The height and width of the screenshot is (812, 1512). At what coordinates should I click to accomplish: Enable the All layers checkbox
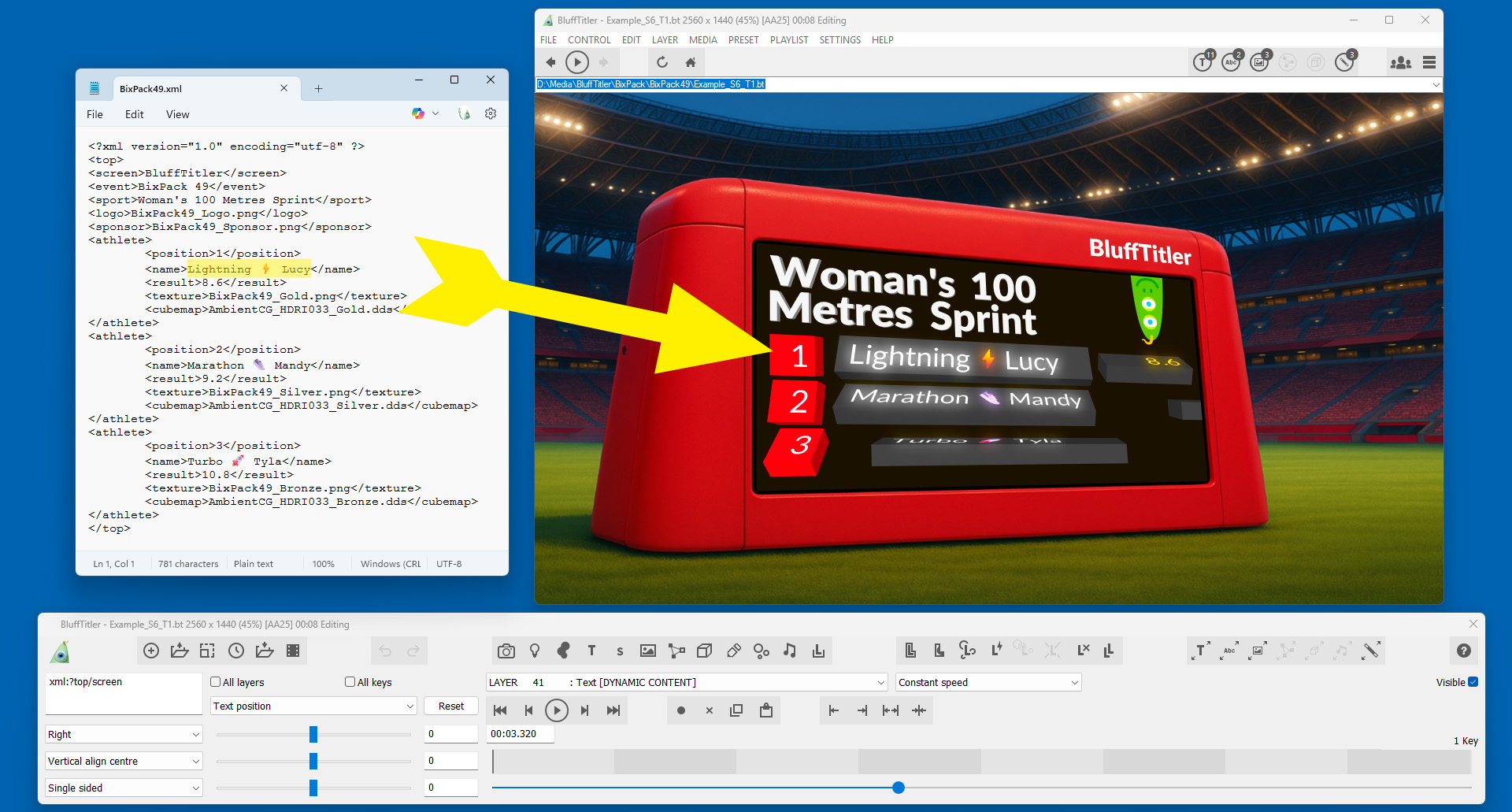(216, 682)
